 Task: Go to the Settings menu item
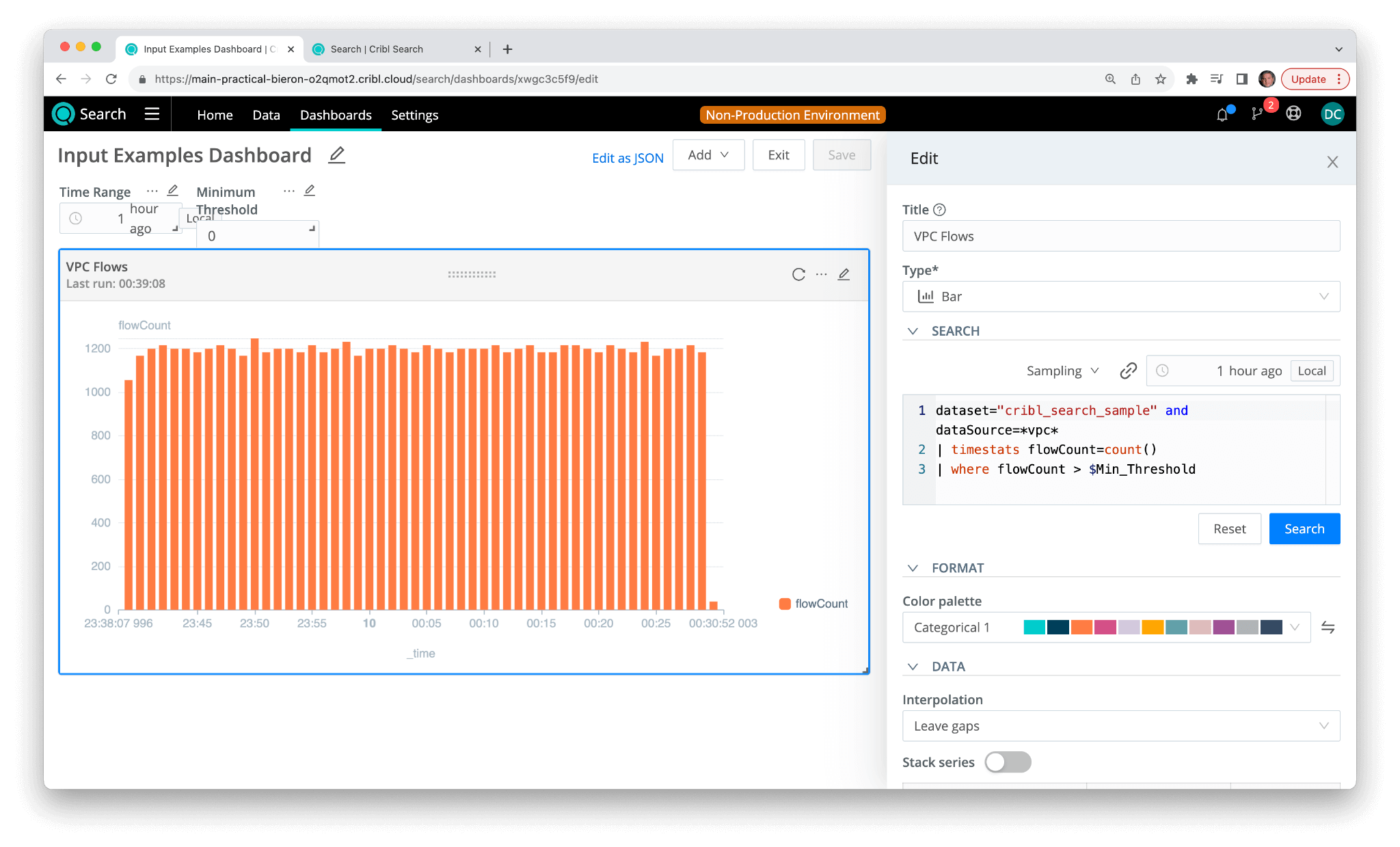414,115
